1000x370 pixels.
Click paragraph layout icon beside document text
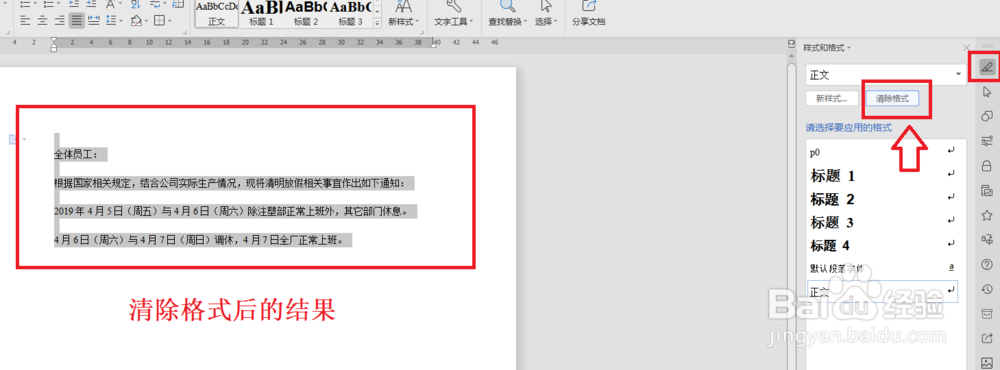click(x=13, y=139)
